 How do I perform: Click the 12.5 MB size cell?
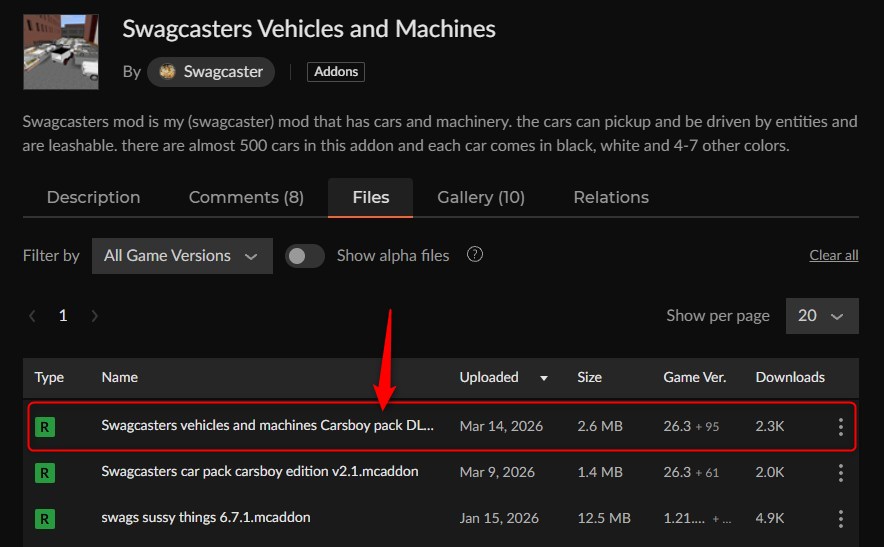tap(604, 518)
